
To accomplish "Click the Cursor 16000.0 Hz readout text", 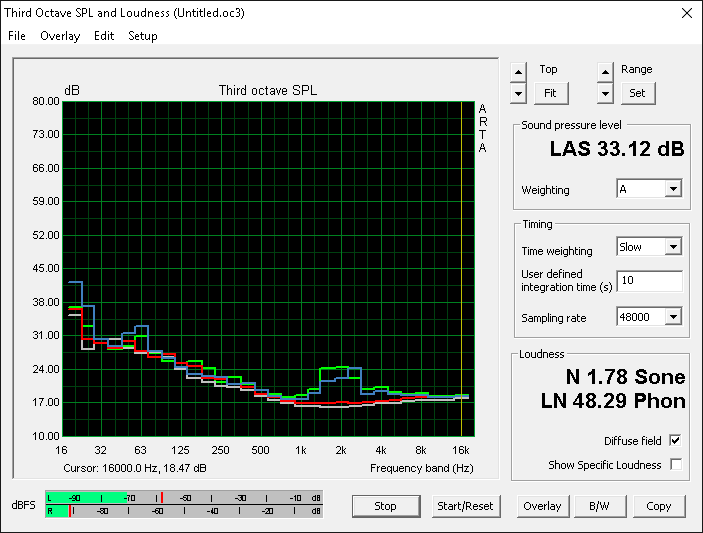I will coord(135,468).
